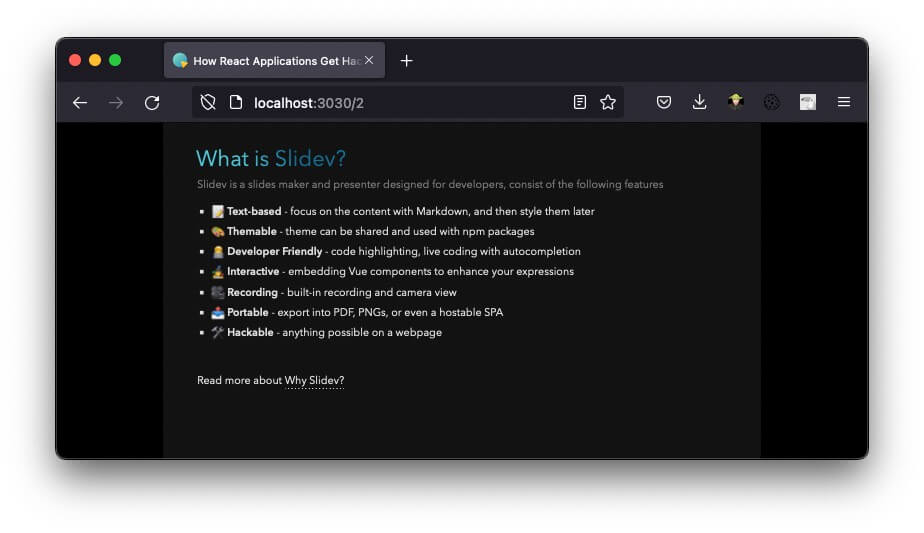Image resolution: width=924 pixels, height=533 pixels.
Task: Click the emoji beside Developer Friendly
Action: (x=218, y=252)
